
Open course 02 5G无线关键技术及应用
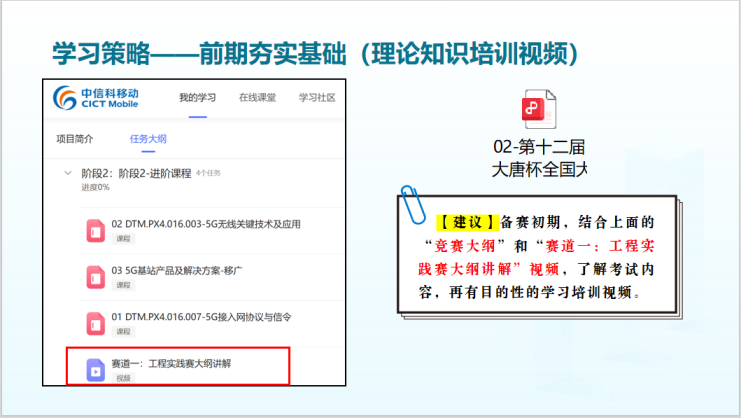pos(206,224)
